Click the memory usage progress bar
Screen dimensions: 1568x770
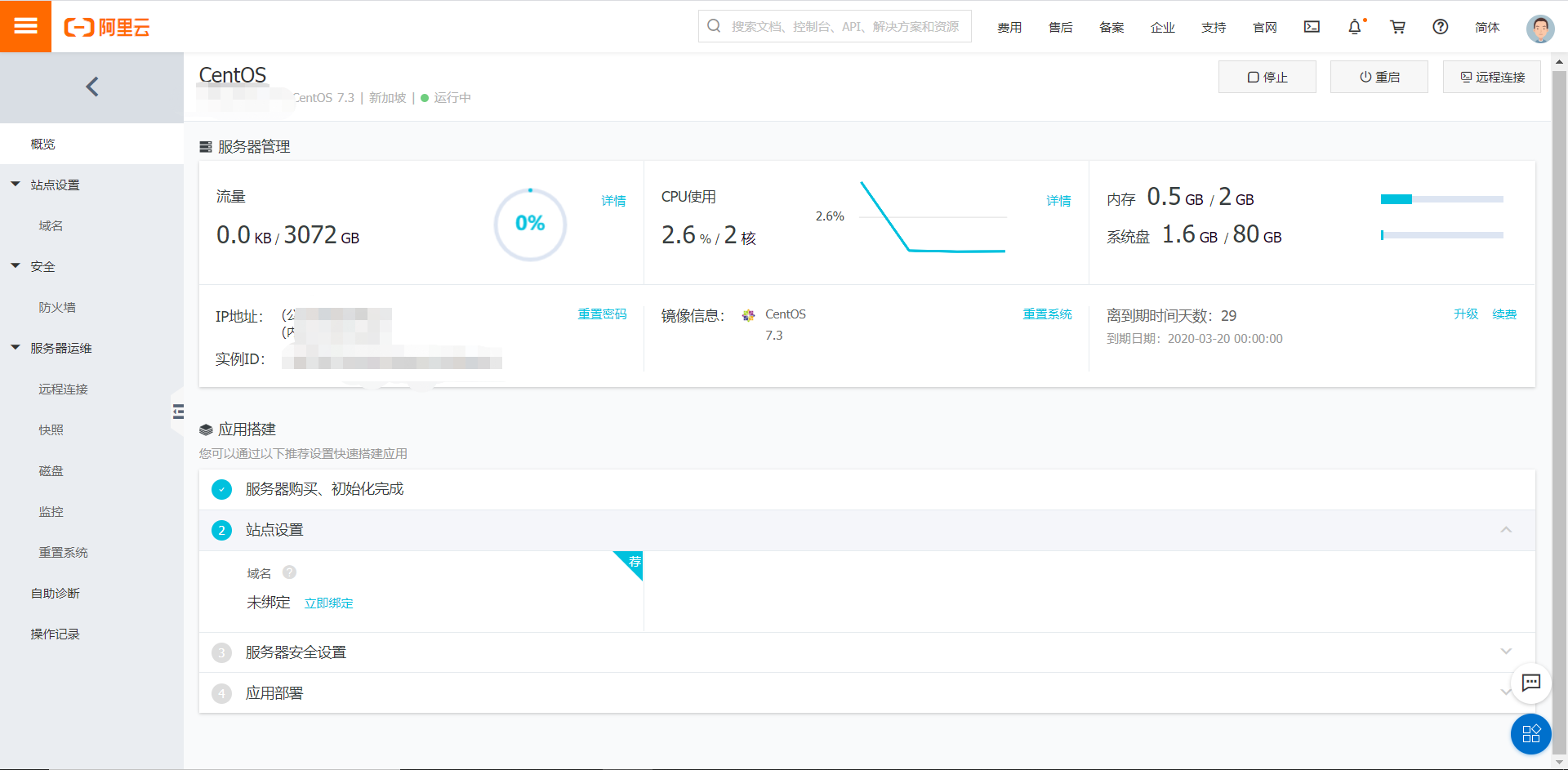1441,199
